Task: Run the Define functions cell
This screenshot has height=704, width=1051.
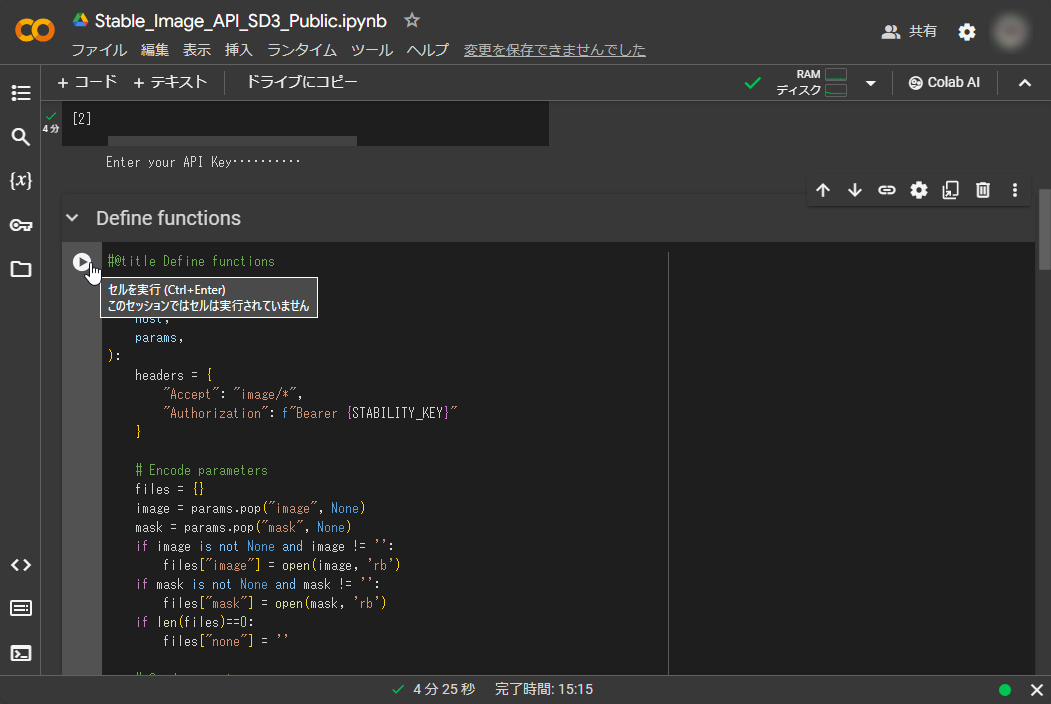Action: [x=82, y=261]
